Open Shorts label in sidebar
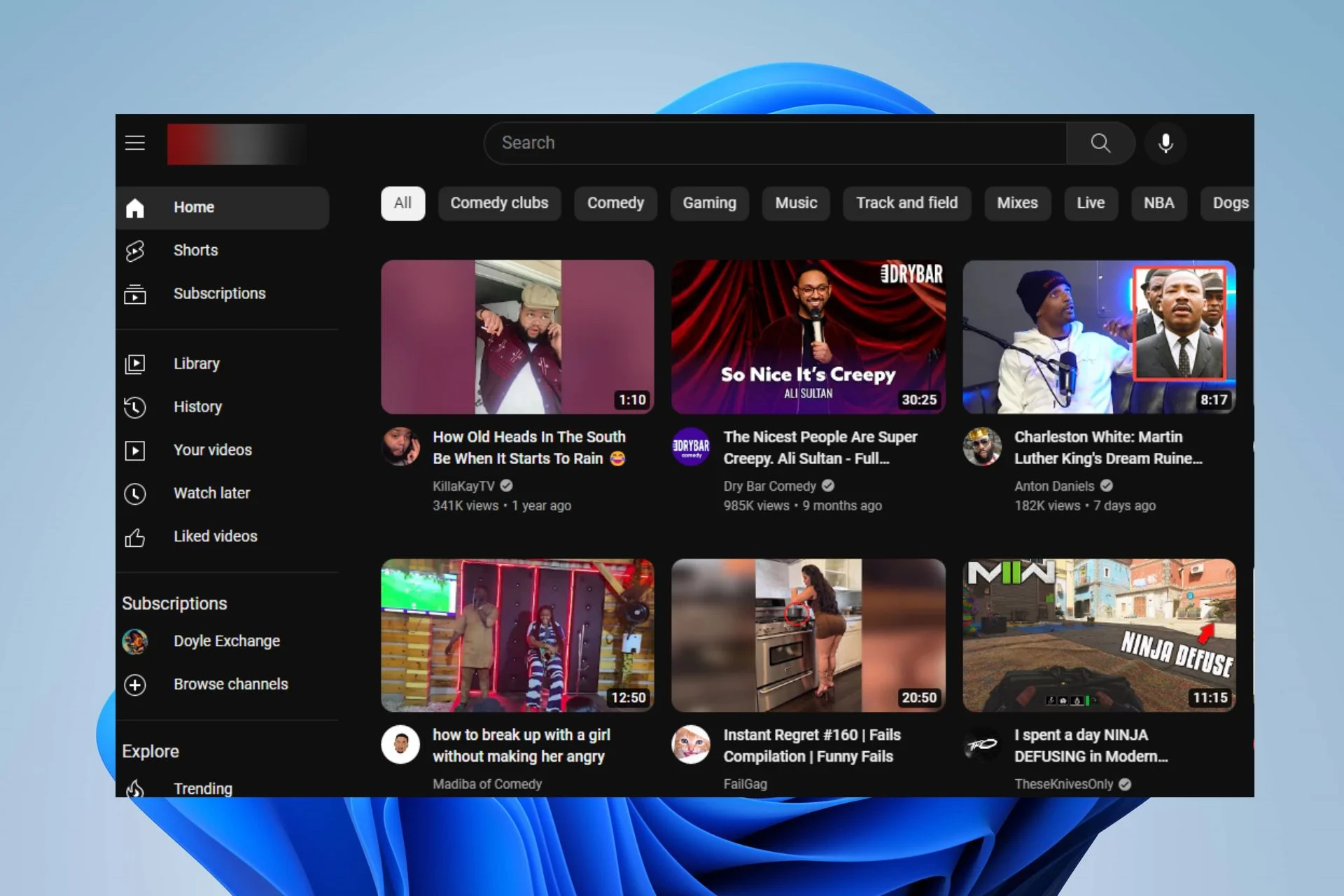Viewport: 1344px width, 896px height. pyautogui.click(x=195, y=251)
